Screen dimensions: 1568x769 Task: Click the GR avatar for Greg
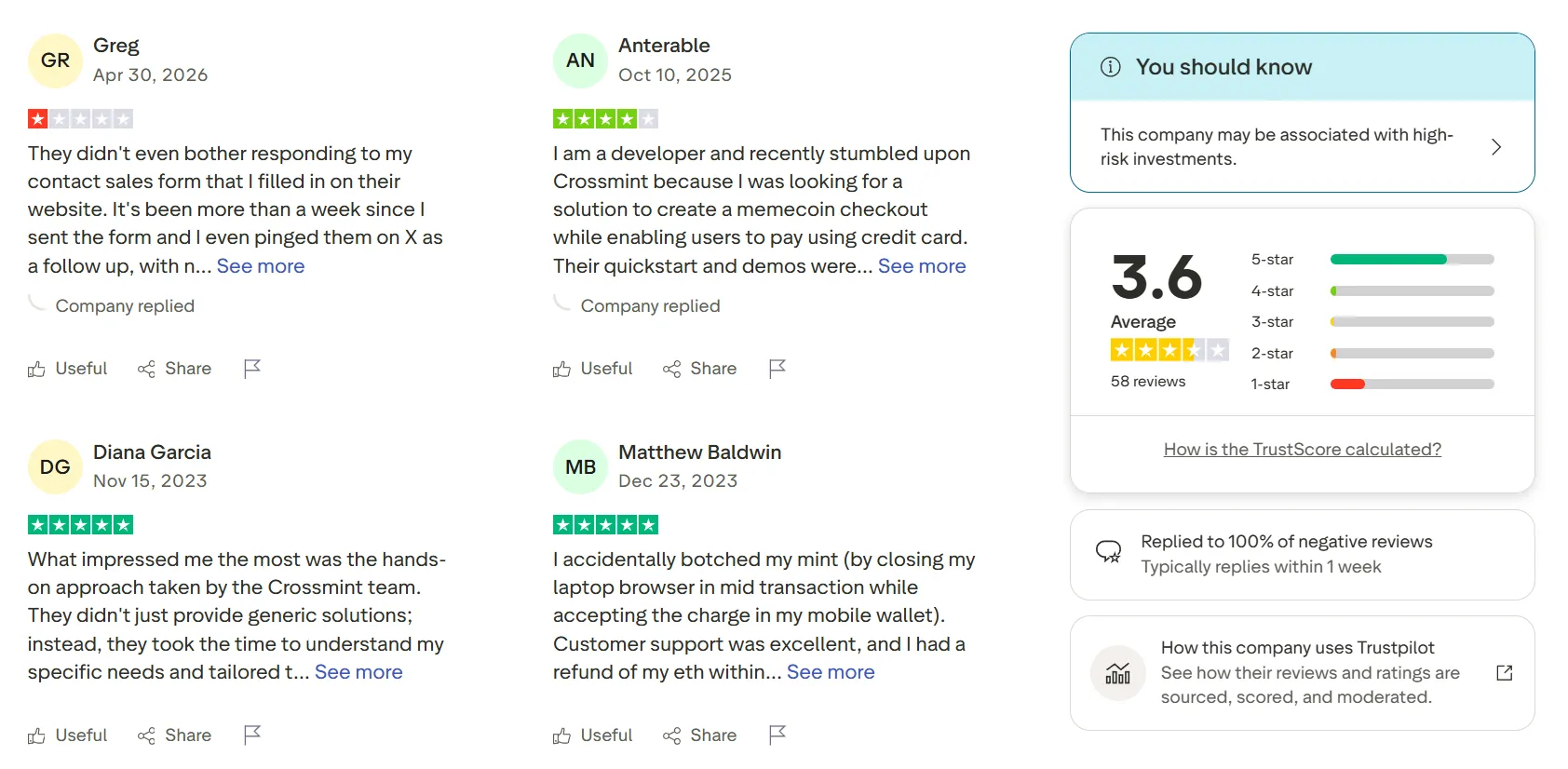click(x=56, y=61)
